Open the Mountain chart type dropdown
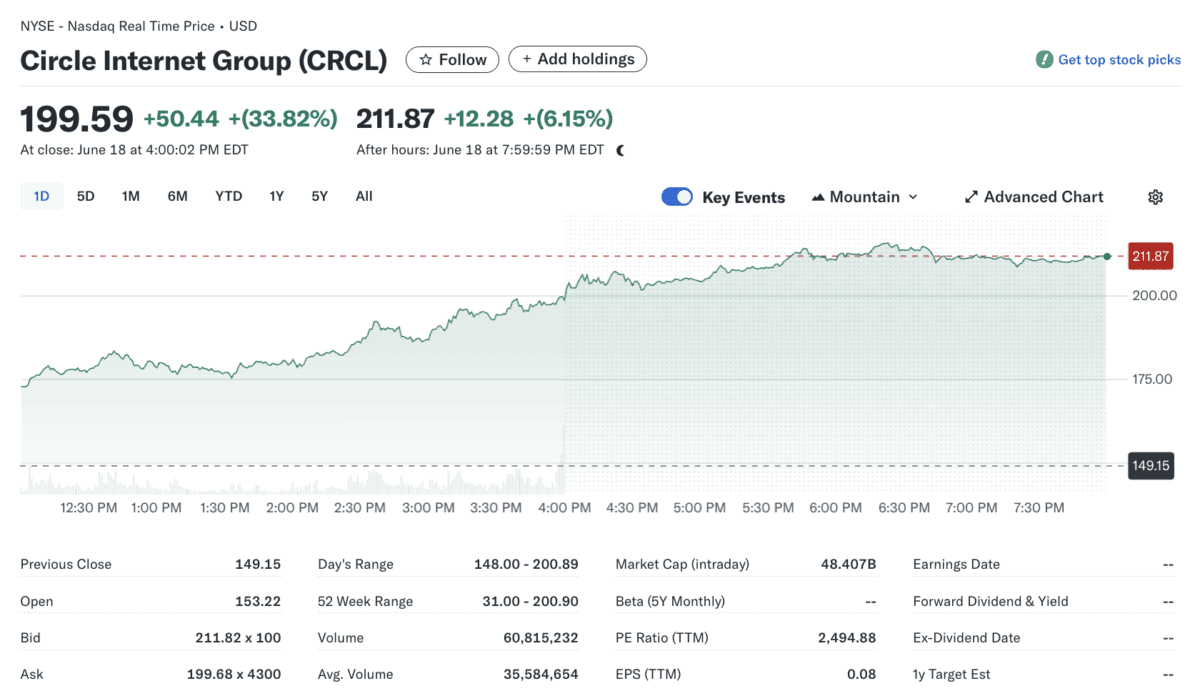Viewport: 1200px width, 696px height. [x=864, y=197]
